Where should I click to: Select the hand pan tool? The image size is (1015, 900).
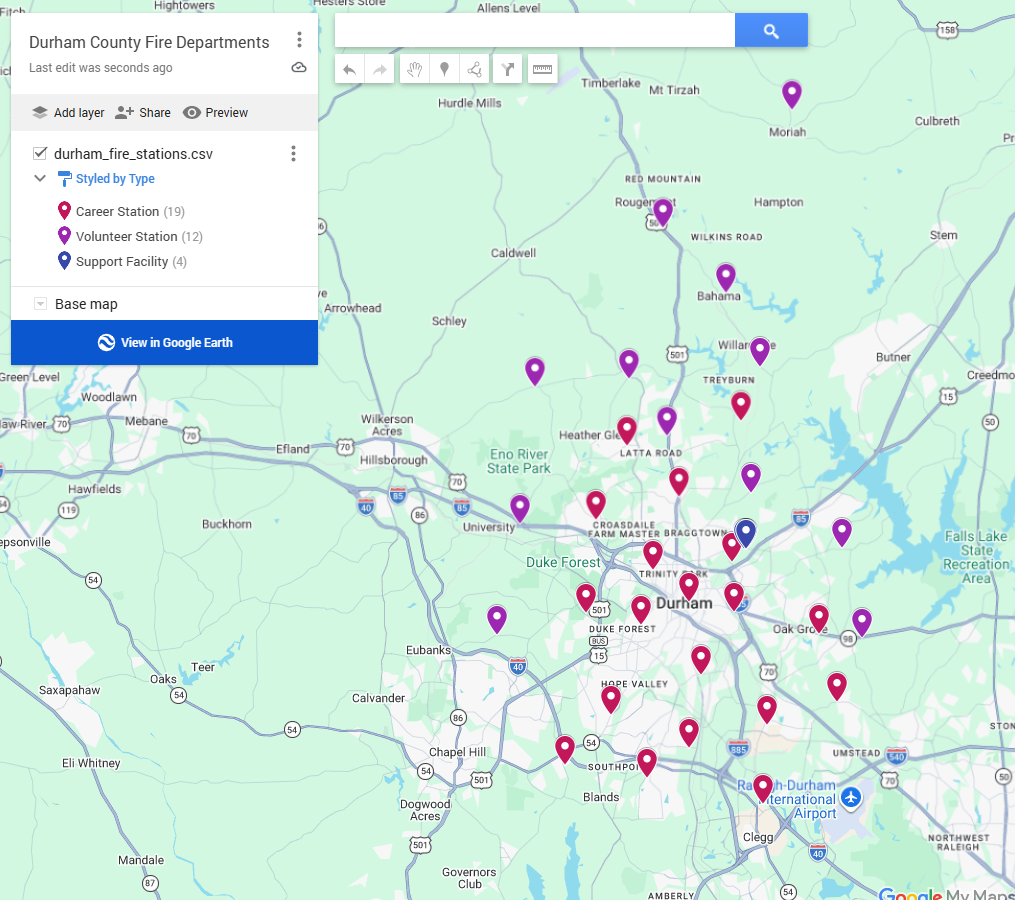[415, 69]
